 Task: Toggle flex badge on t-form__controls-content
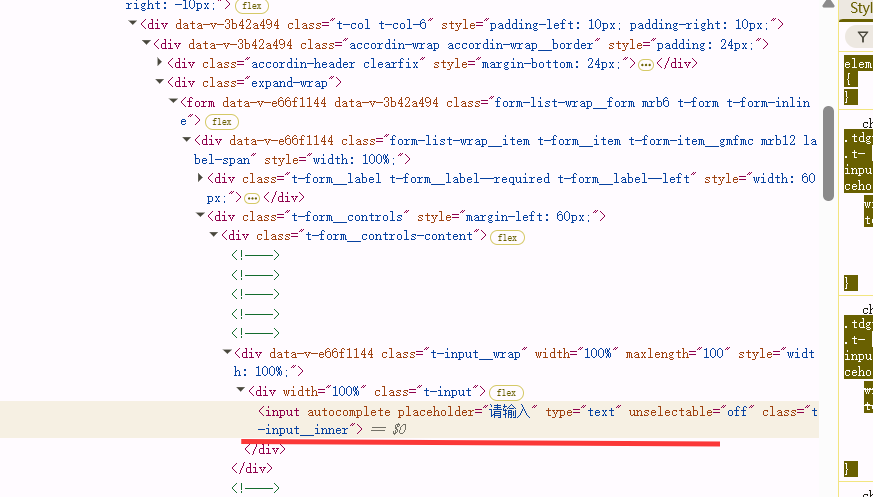click(507, 238)
